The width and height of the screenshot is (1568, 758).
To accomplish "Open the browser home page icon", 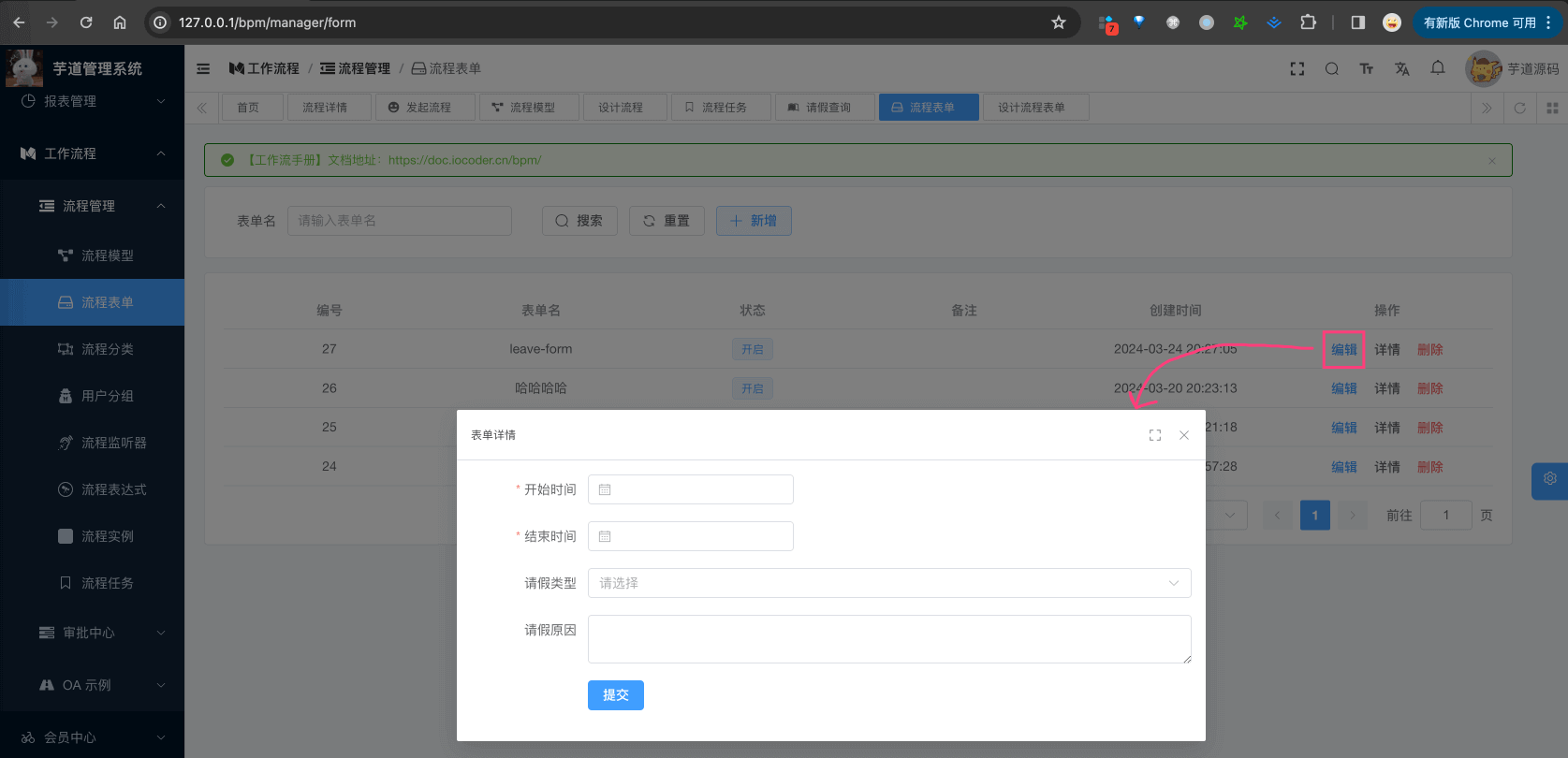I will (120, 22).
